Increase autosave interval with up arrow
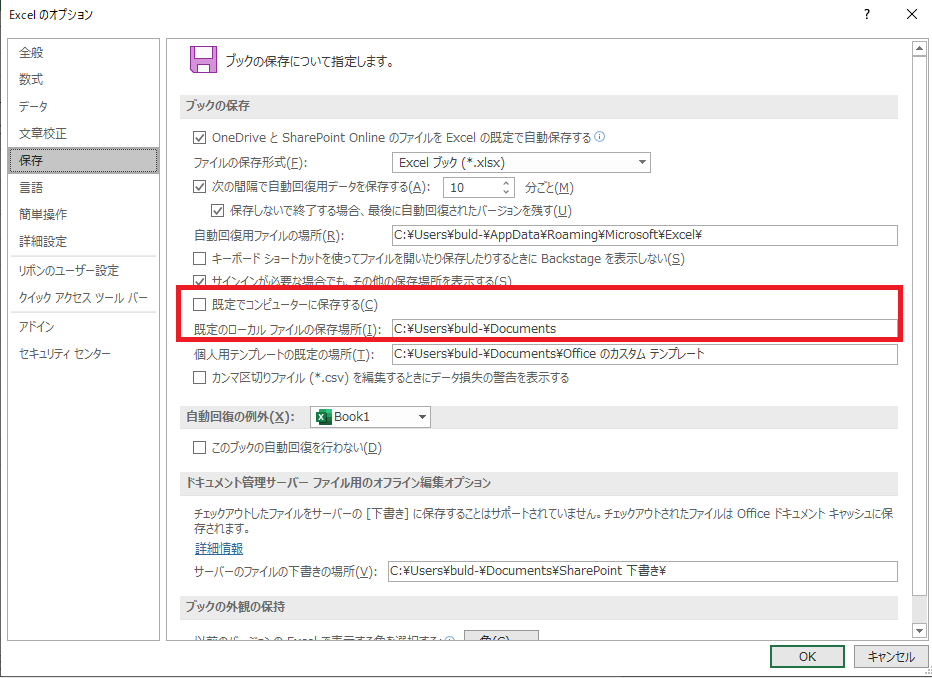Screen dimensions: 932x678 (x=506, y=183)
